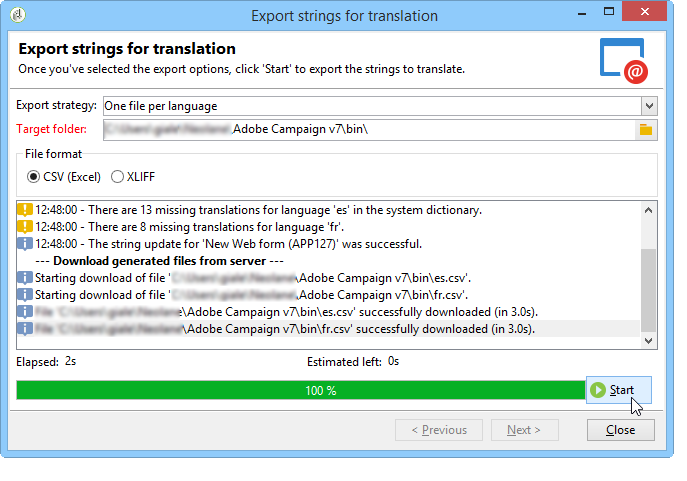Click the 'Export strategy:' label
The width and height of the screenshot is (687, 481).
[x=56, y=106]
